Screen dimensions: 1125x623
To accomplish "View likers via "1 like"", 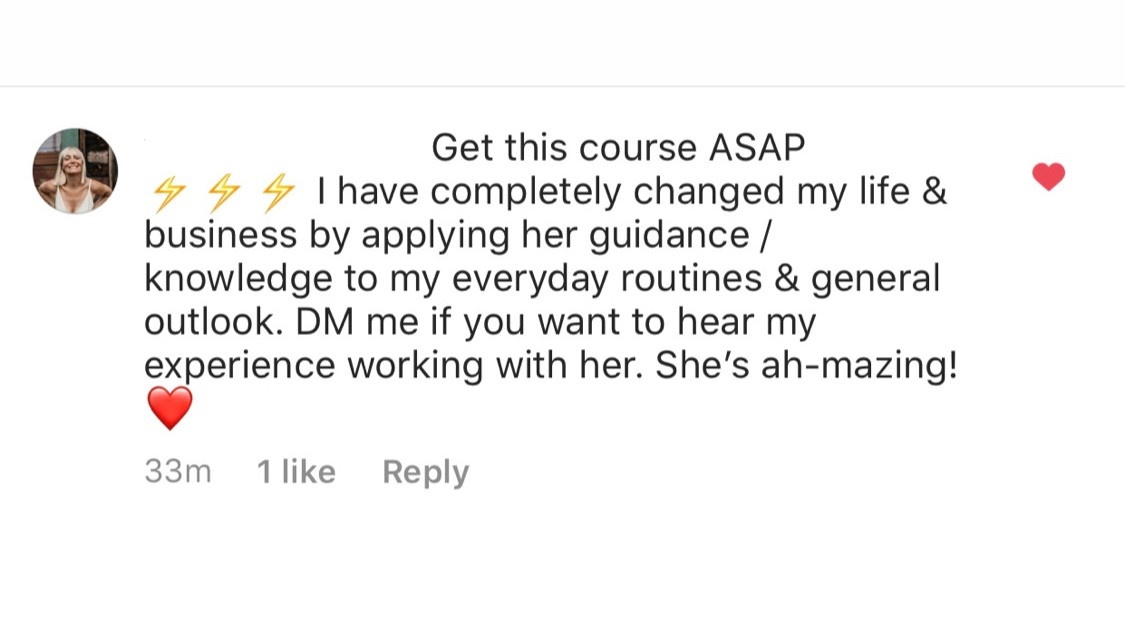I will [296, 472].
